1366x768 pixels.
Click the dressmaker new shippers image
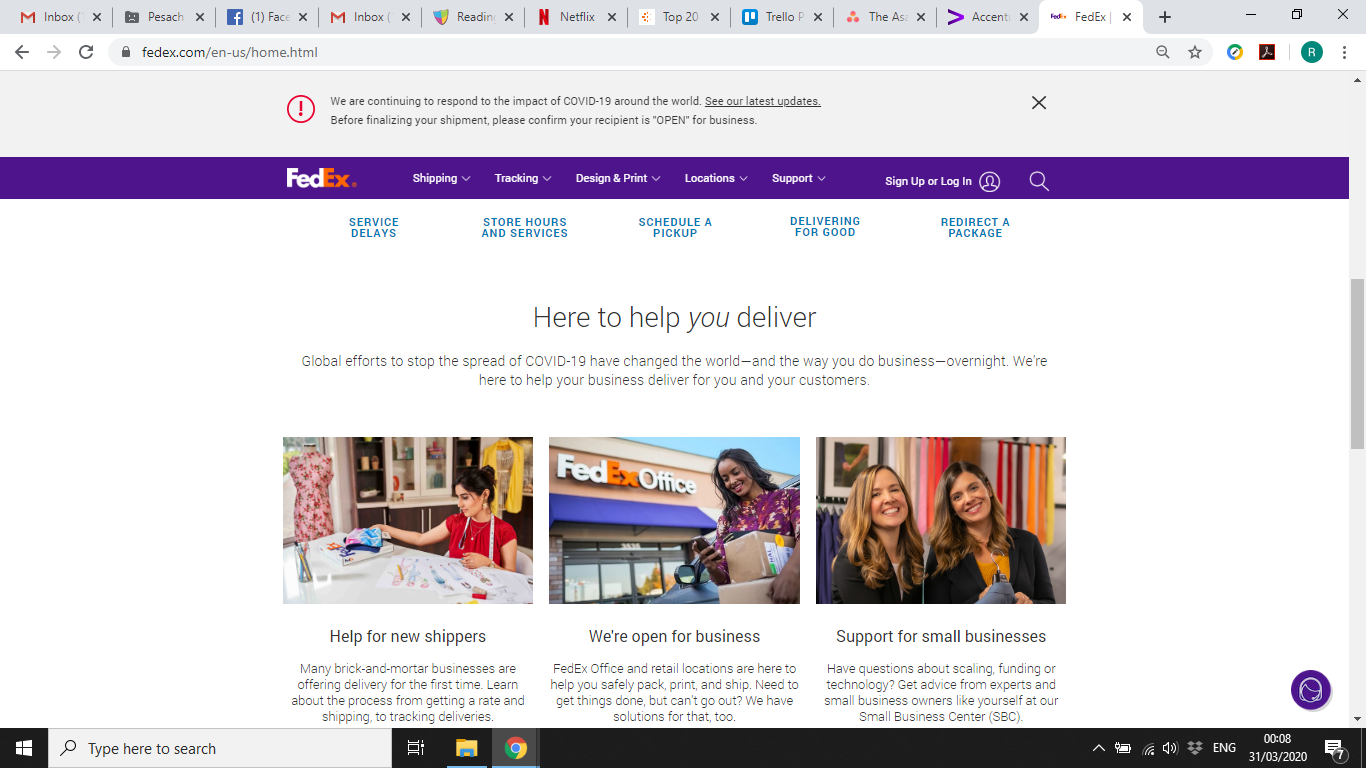[x=408, y=520]
